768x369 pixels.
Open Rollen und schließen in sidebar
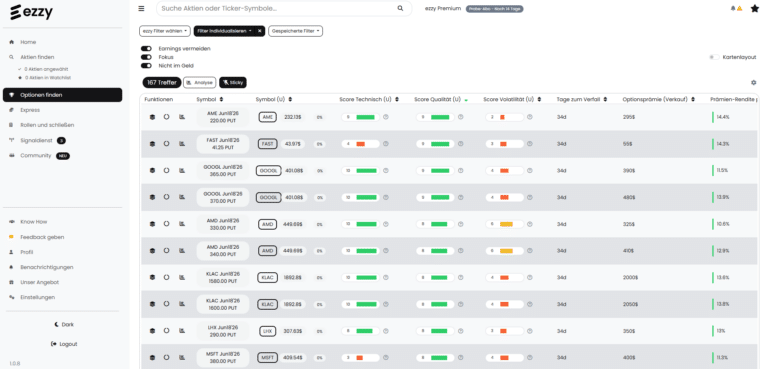pyautogui.click(x=47, y=125)
